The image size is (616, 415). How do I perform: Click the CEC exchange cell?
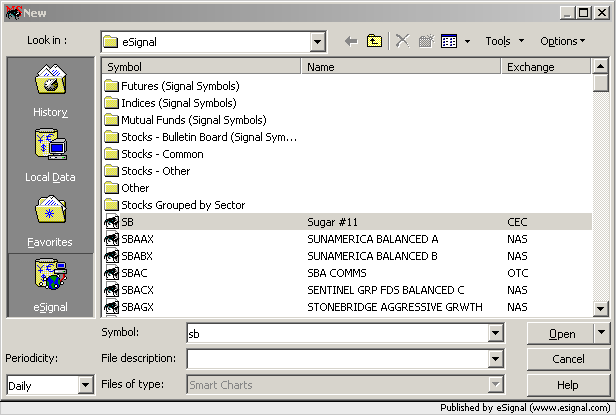517,222
